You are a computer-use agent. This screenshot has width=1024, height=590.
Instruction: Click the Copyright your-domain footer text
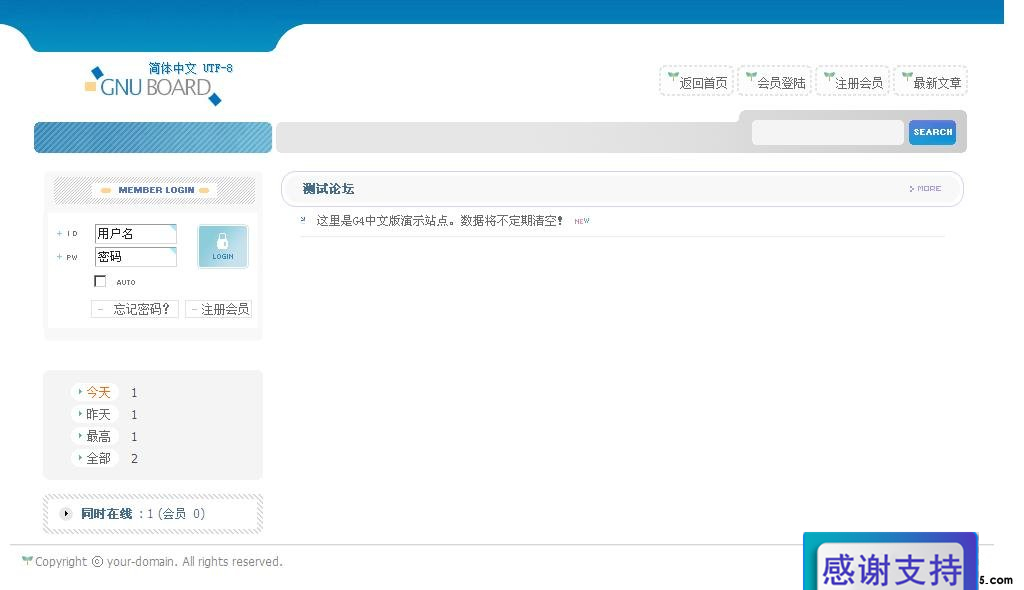tap(159, 561)
